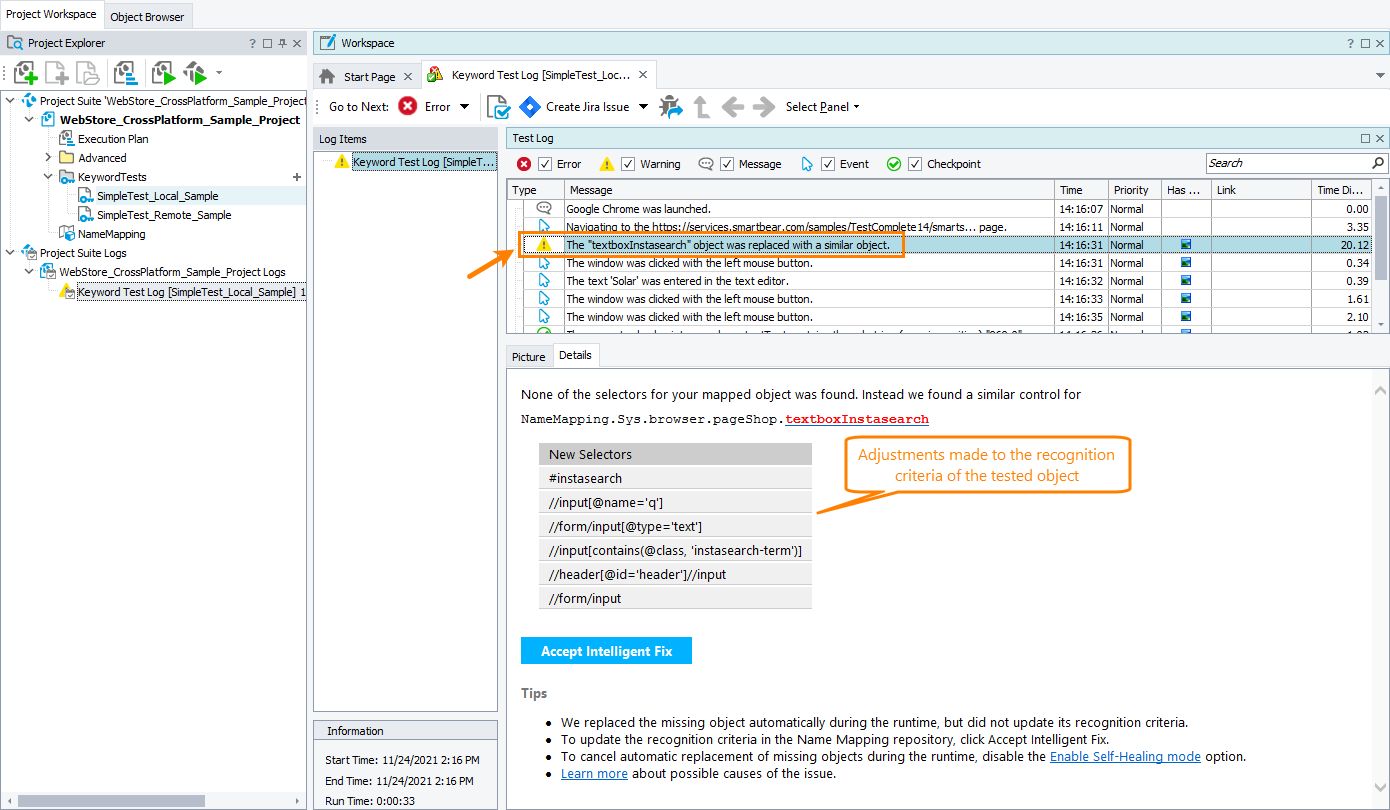Viewport: 1390px width, 810px height.
Task: Click the forward navigation arrow in the log toolbar
Action: [761, 107]
